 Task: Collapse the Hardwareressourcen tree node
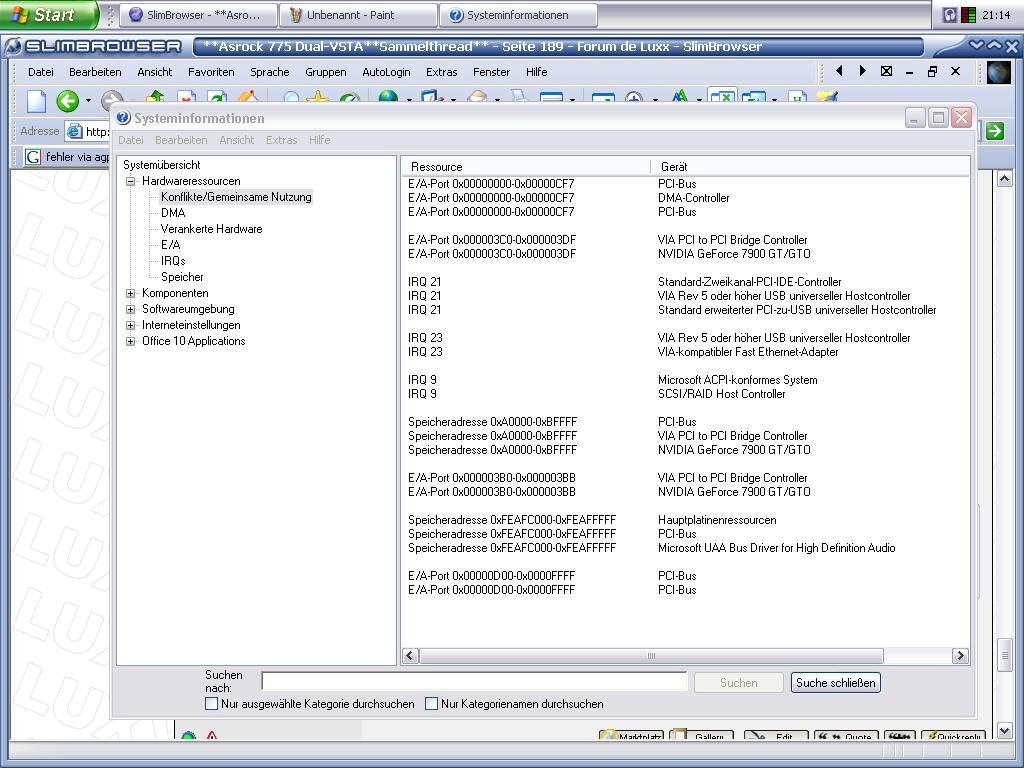(131, 182)
